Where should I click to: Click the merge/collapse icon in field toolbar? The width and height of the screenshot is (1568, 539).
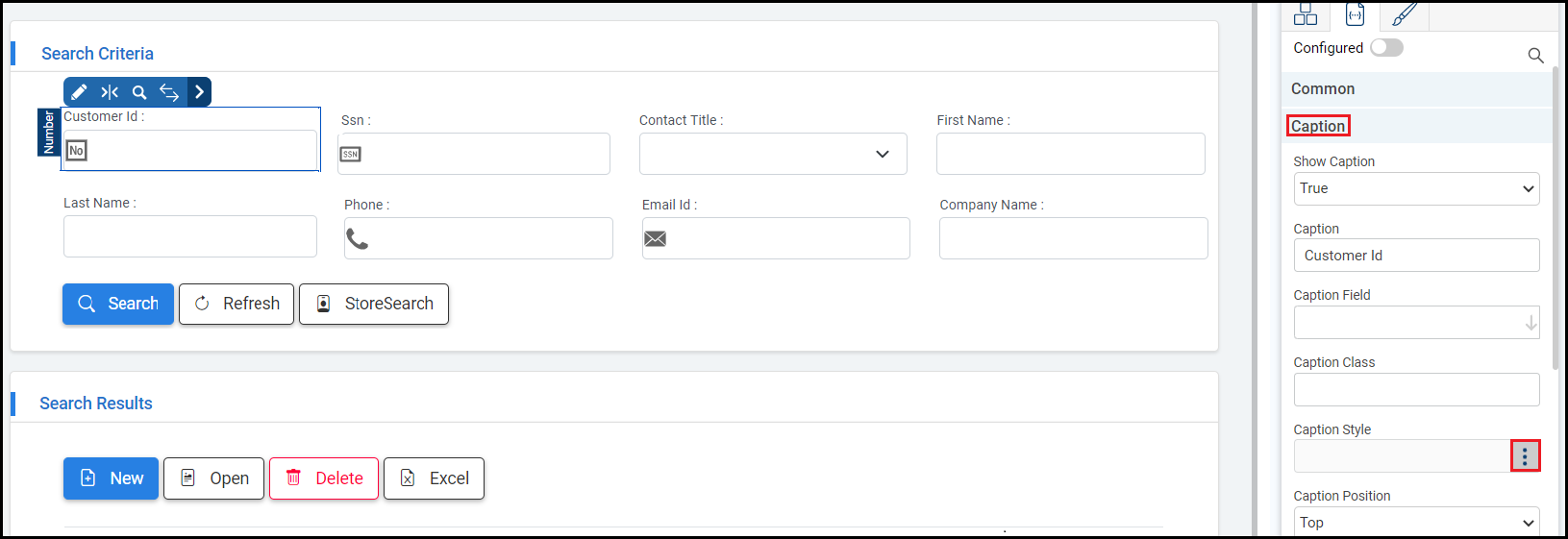pos(110,92)
